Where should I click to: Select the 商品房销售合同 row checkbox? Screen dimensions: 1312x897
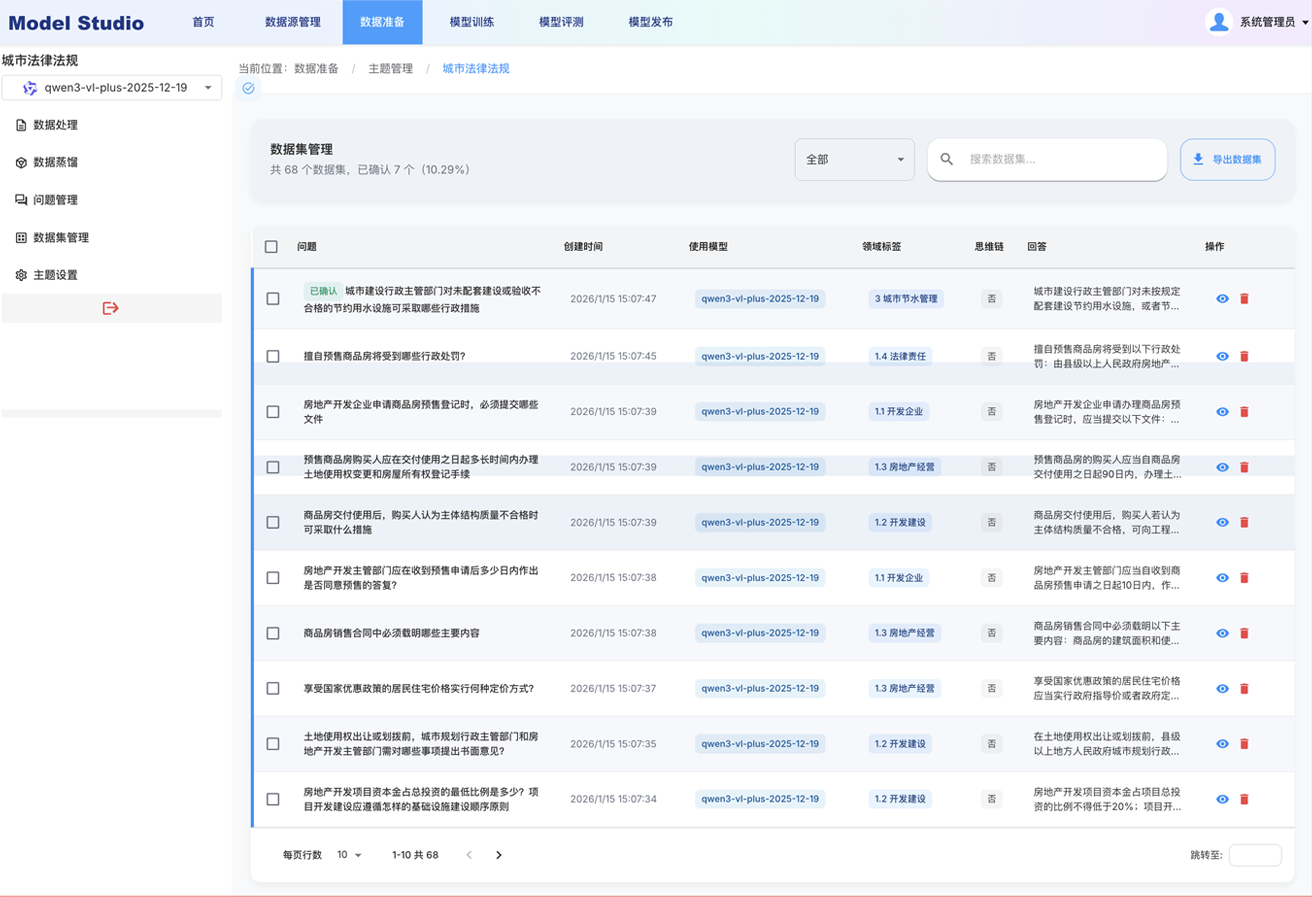point(273,633)
